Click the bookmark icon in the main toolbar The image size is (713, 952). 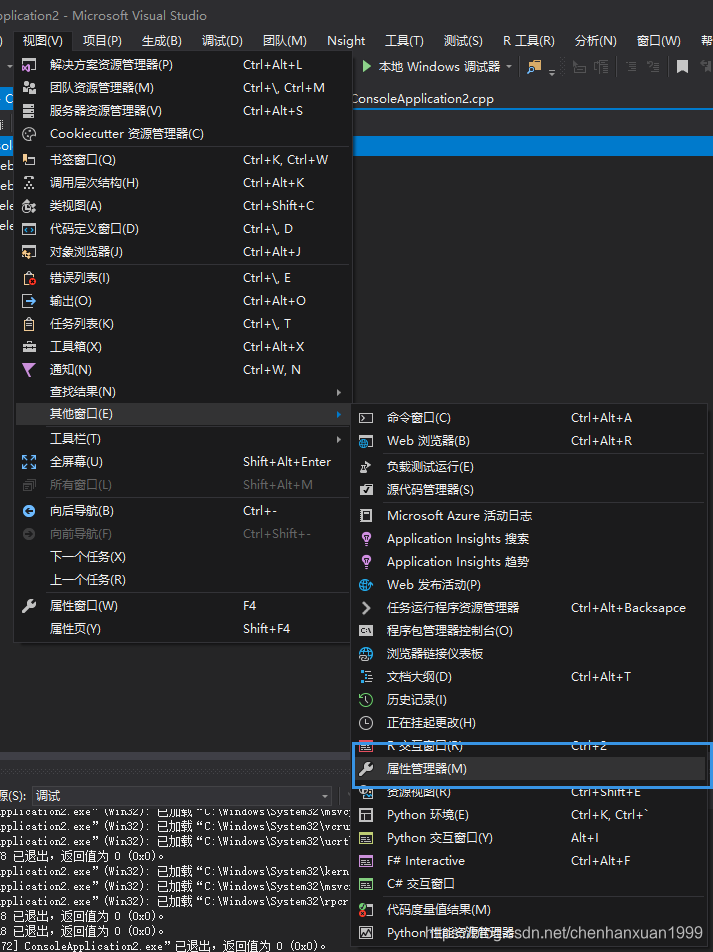click(682, 66)
